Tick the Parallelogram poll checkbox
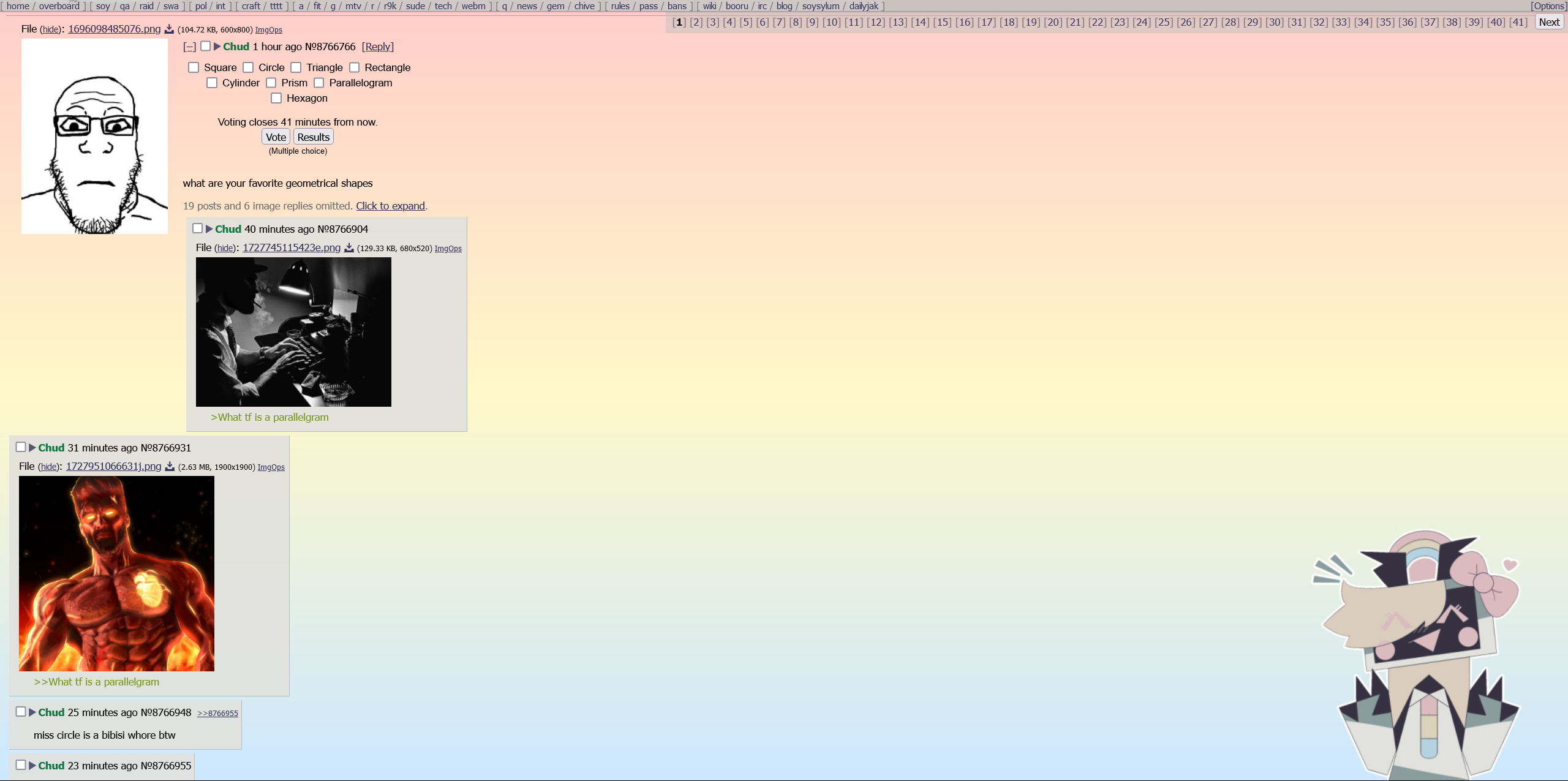1568x781 pixels. click(x=318, y=83)
